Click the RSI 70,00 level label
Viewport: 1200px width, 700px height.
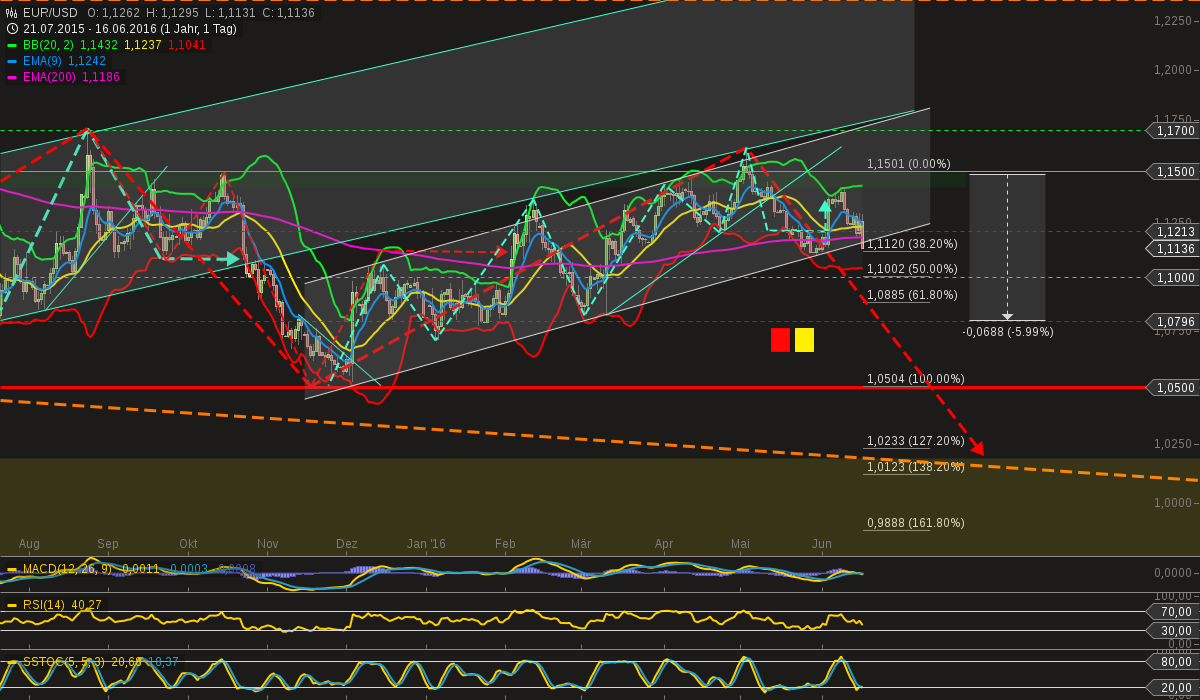1175,612
